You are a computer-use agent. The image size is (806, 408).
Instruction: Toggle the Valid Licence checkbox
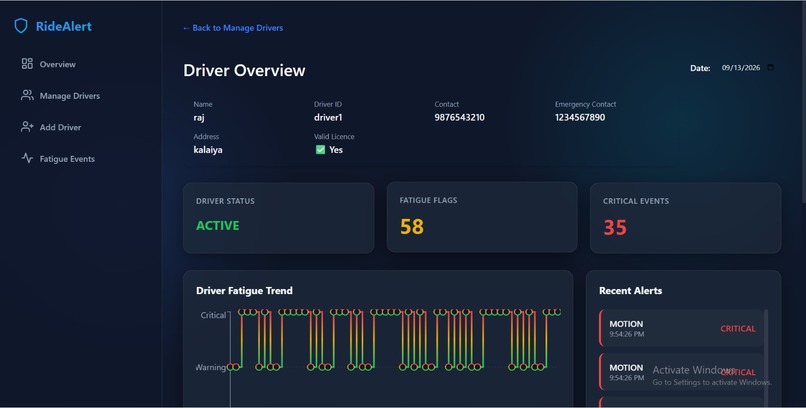pyautogui.click(x=320, y=150)
